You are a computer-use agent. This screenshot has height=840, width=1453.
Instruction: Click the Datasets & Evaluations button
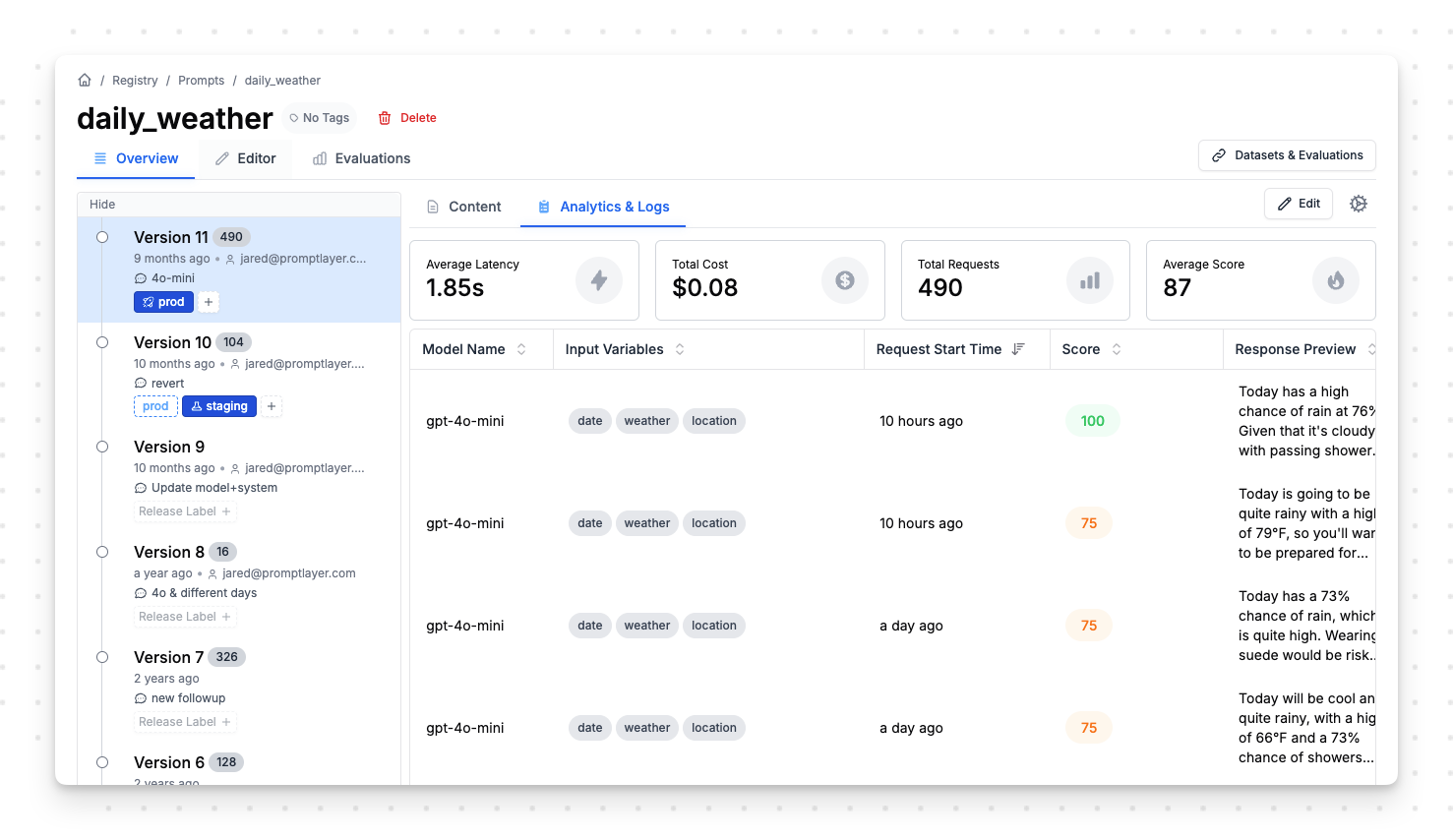click(1287, 155)
